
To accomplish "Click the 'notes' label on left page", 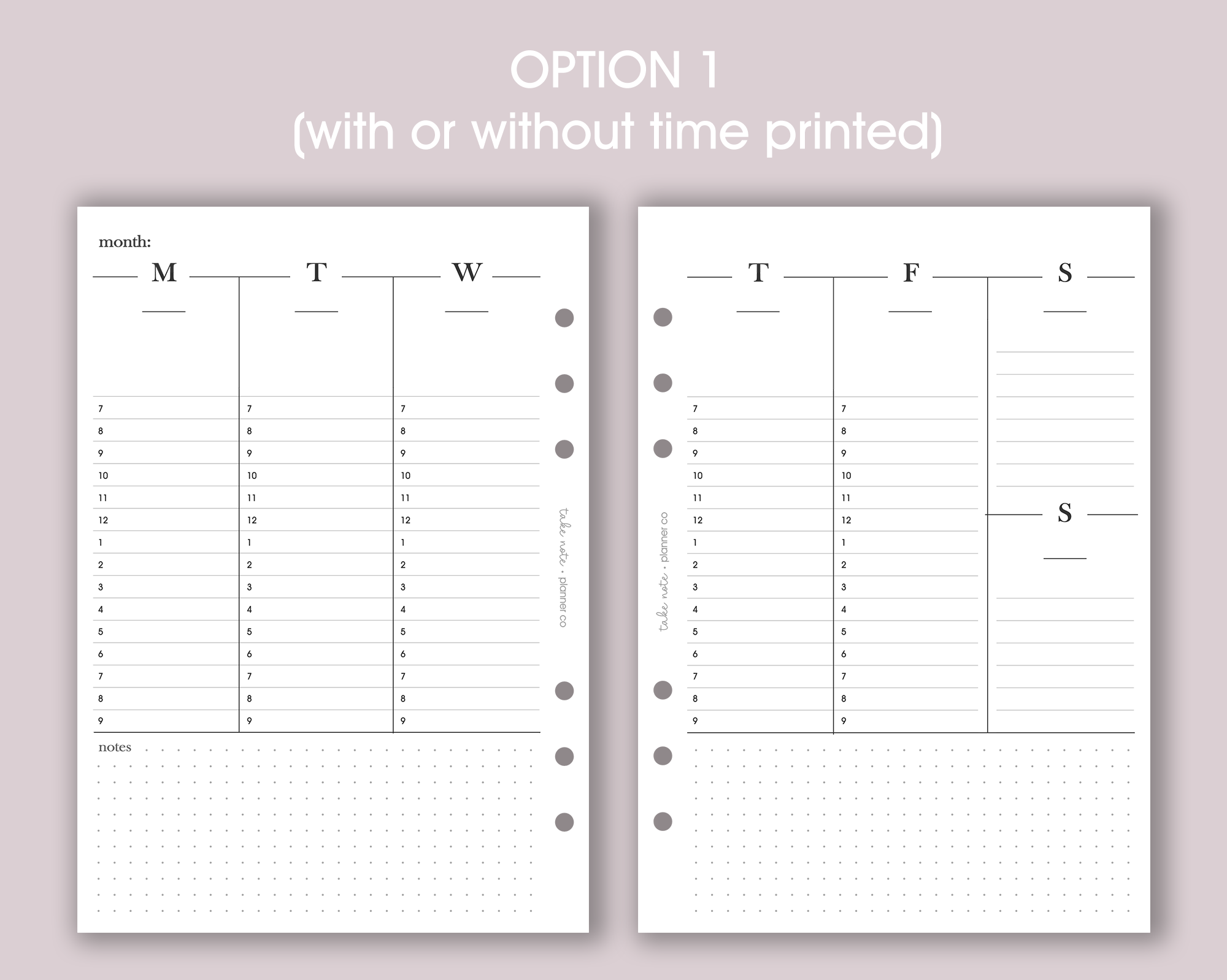I will click(x=115, y=747).
